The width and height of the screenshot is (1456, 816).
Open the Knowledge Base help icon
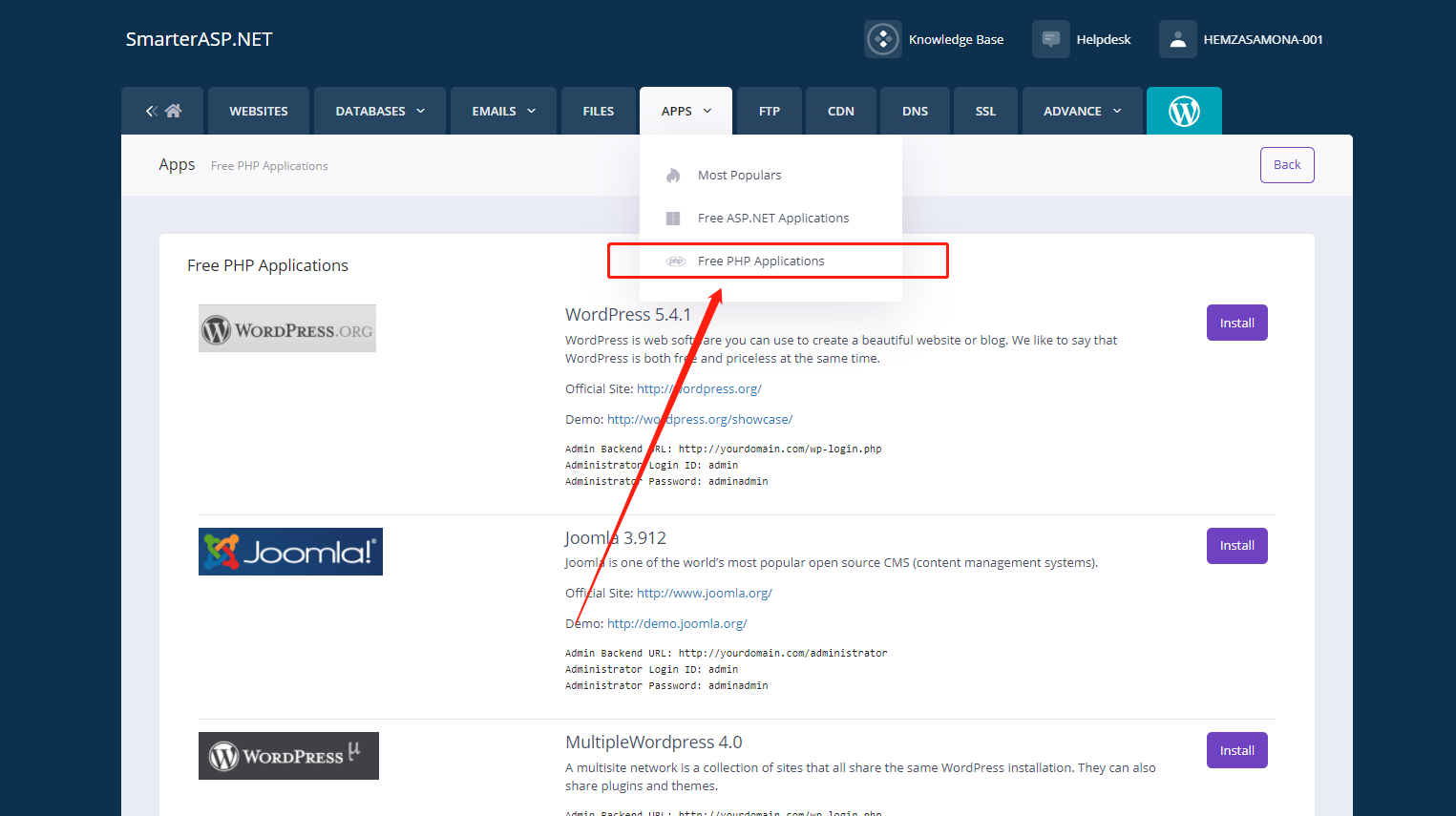point(882,39)
